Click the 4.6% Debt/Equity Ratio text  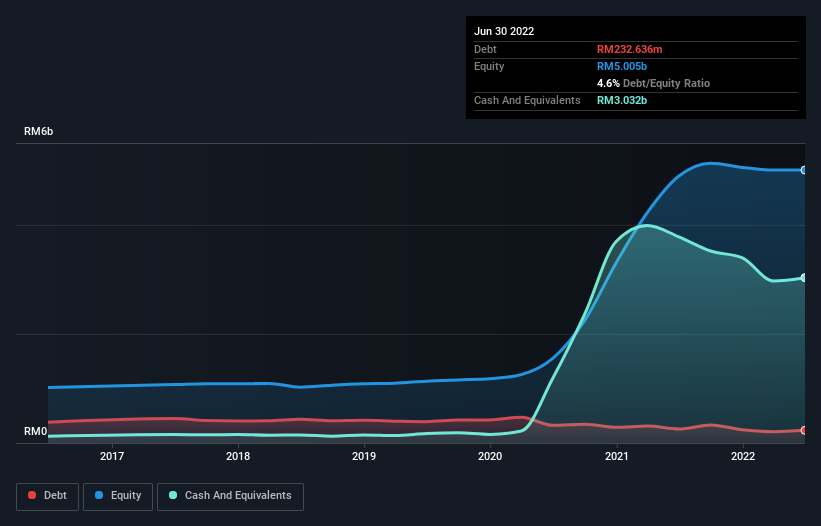[653, 83]
